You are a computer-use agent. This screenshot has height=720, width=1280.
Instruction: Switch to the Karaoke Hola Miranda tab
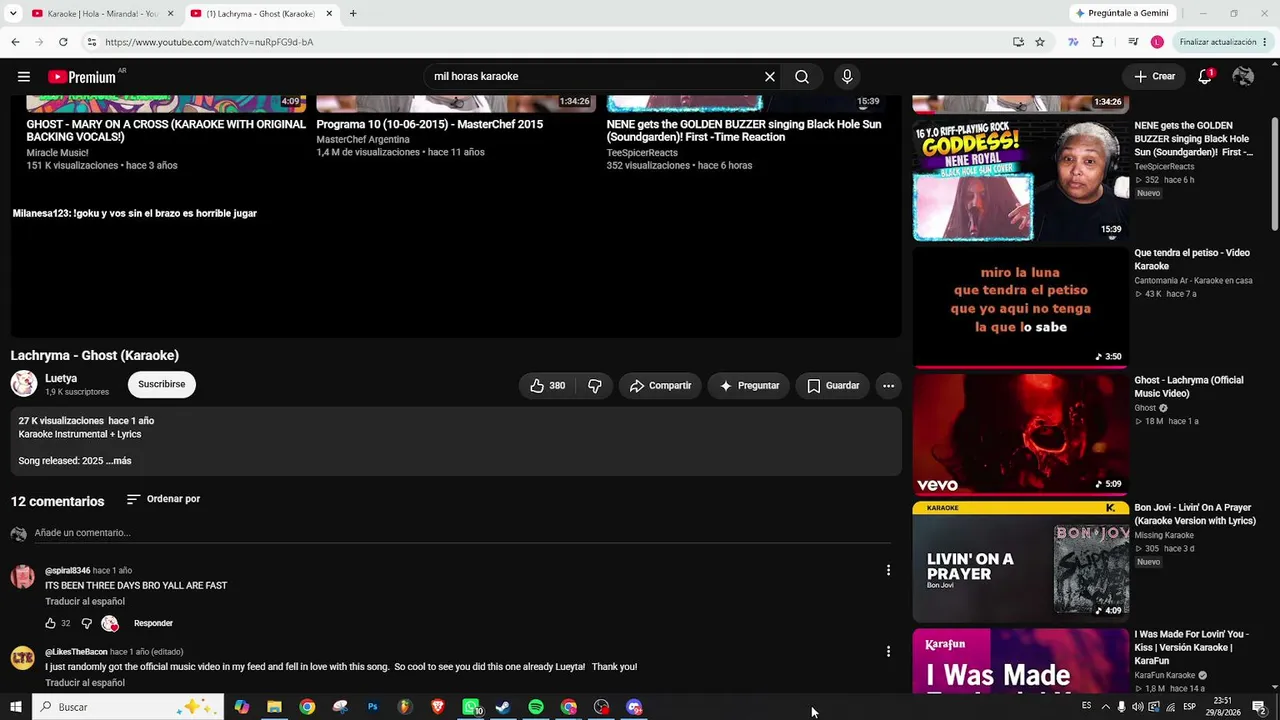point(102,14)
